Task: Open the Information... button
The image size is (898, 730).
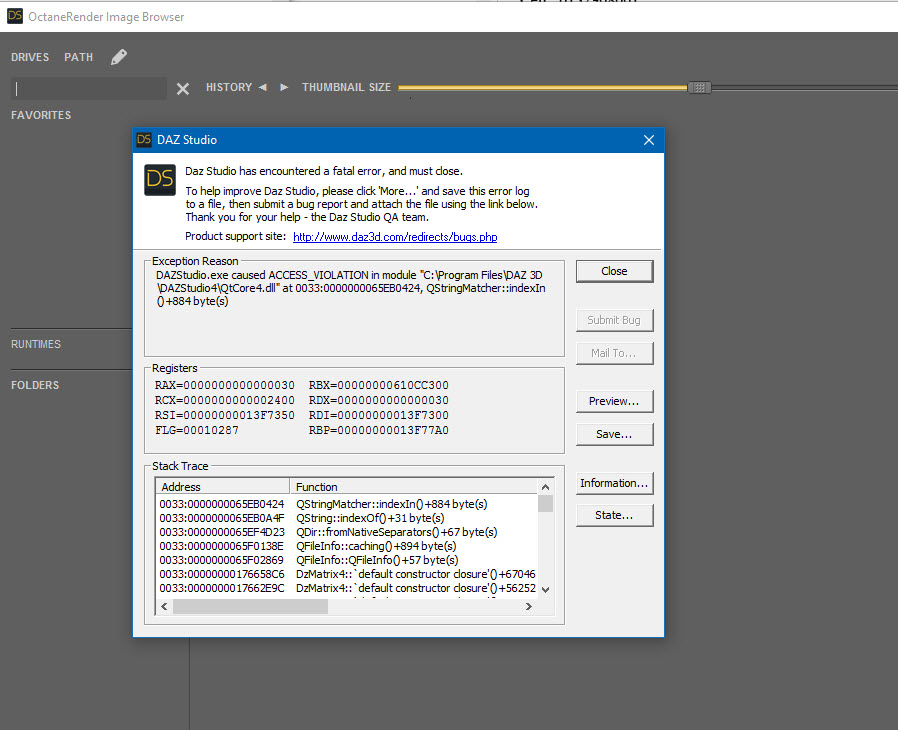Action: (x=615, y=483)
